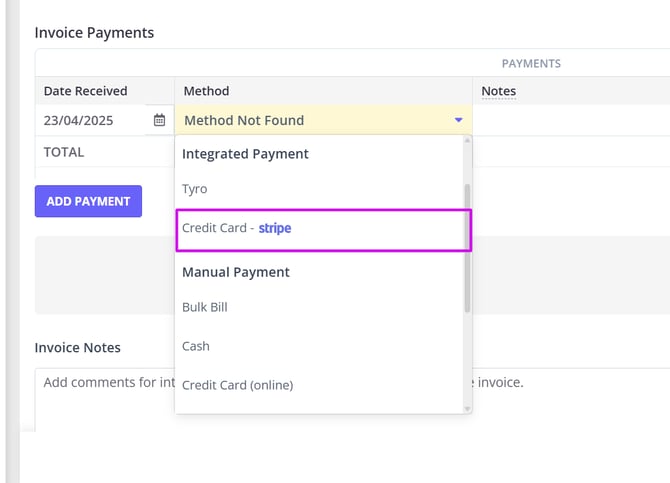Open the calendar date picker icon
This screenshot has width=670, height=483.
coord(159,120)
